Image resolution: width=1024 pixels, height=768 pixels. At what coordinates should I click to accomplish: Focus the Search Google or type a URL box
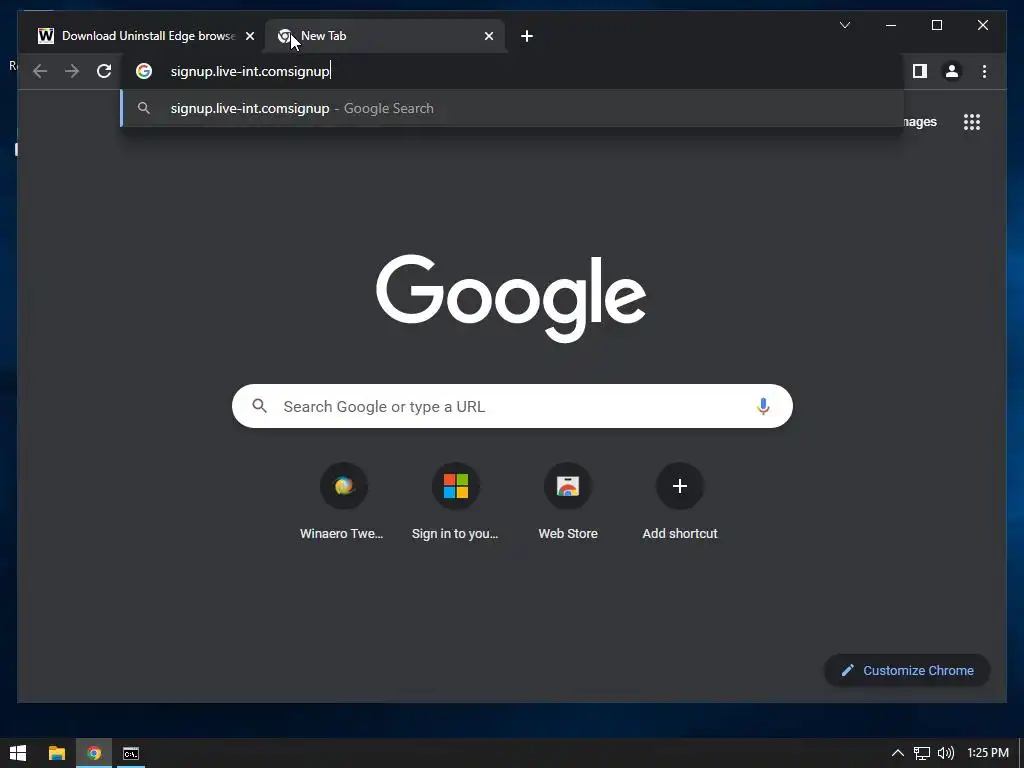pyautogui.click(x=512, y=406)
